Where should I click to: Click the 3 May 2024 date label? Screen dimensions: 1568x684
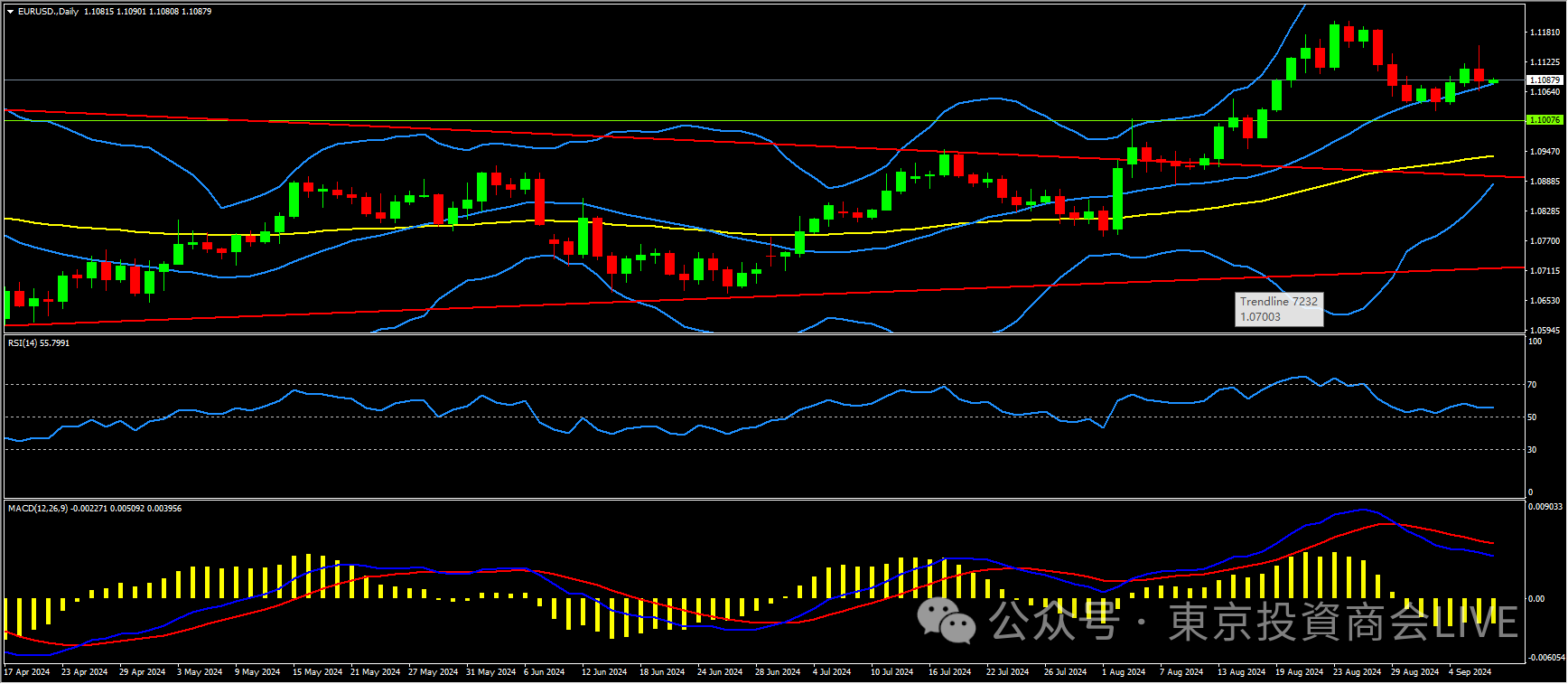(200, 672)
